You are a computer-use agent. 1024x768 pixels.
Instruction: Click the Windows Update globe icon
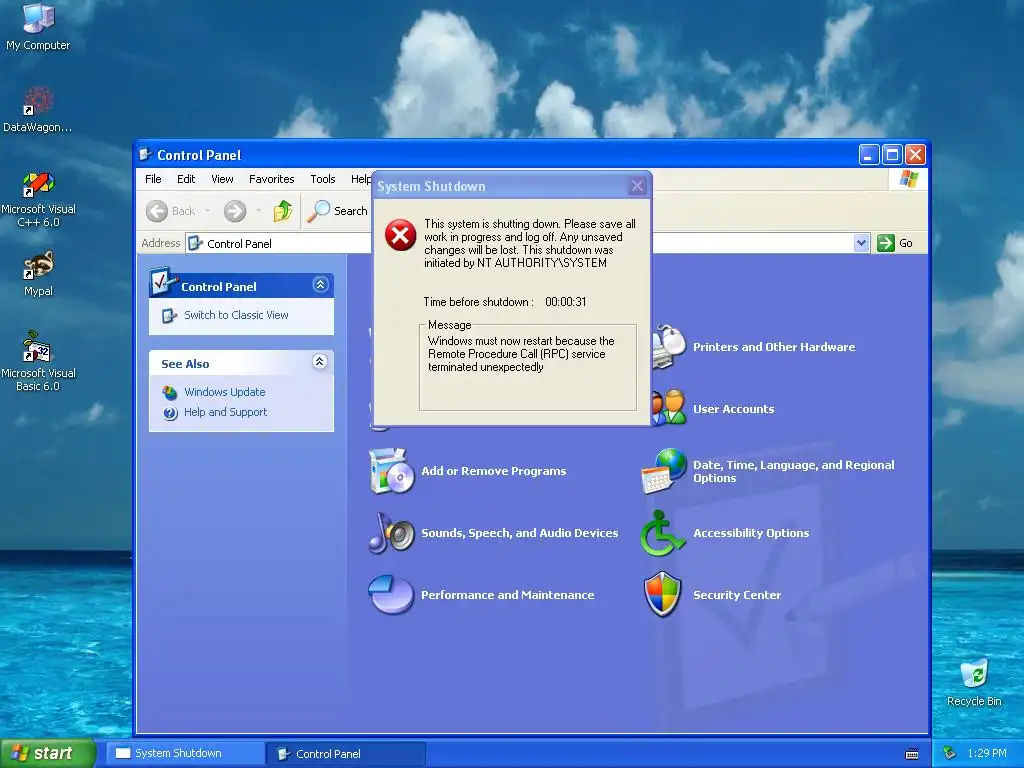tap(170, 392)
